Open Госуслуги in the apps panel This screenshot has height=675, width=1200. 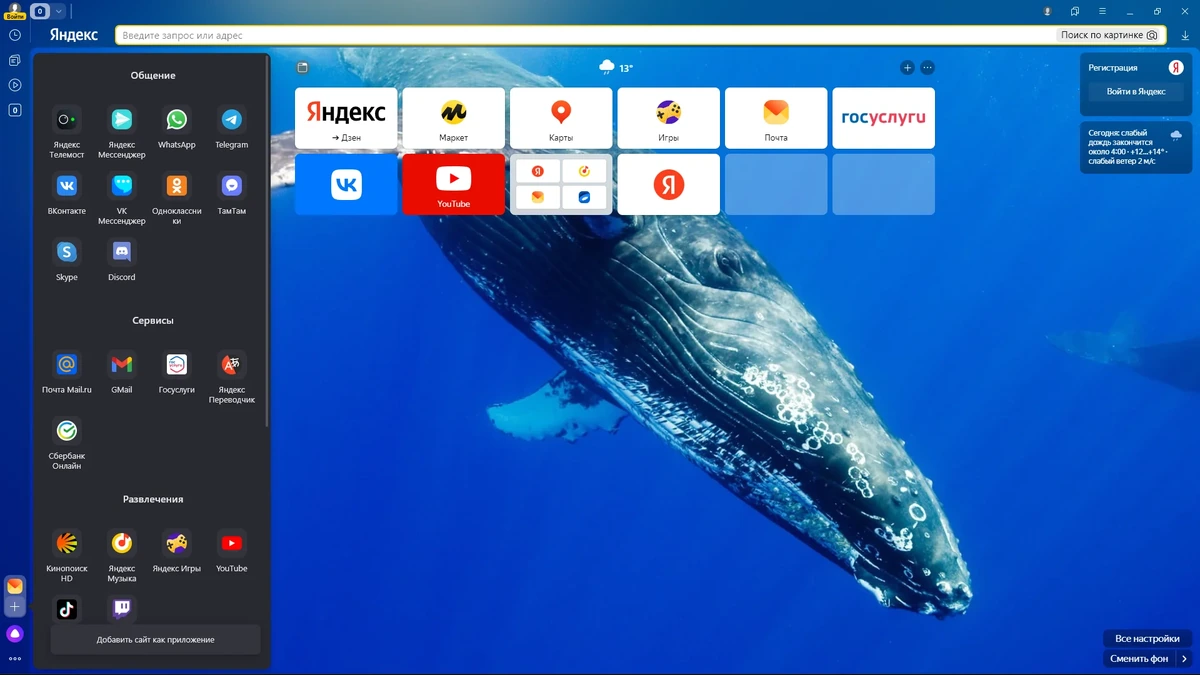(177, 365)
